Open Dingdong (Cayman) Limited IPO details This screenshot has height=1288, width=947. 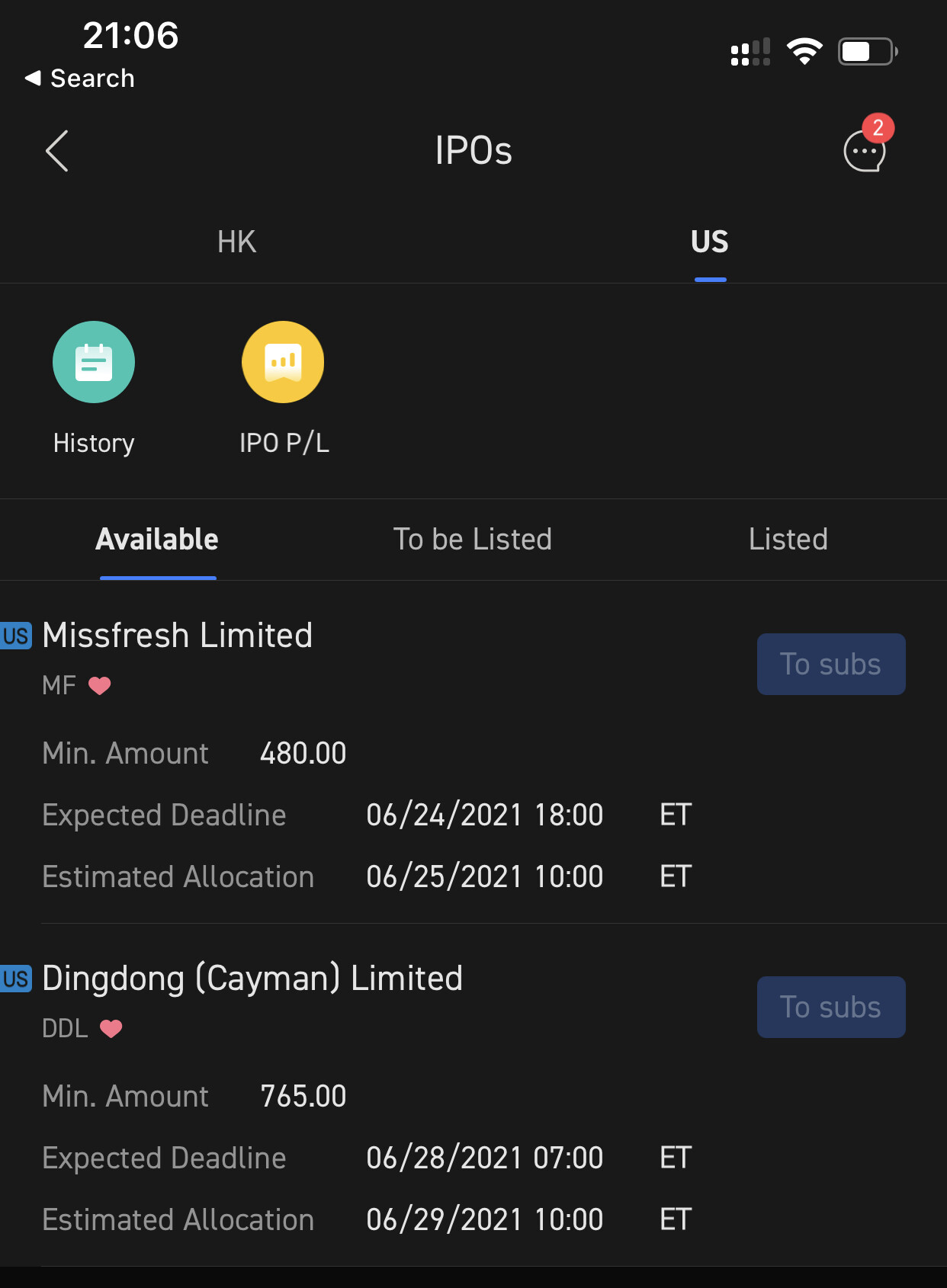tap(252, 979)
